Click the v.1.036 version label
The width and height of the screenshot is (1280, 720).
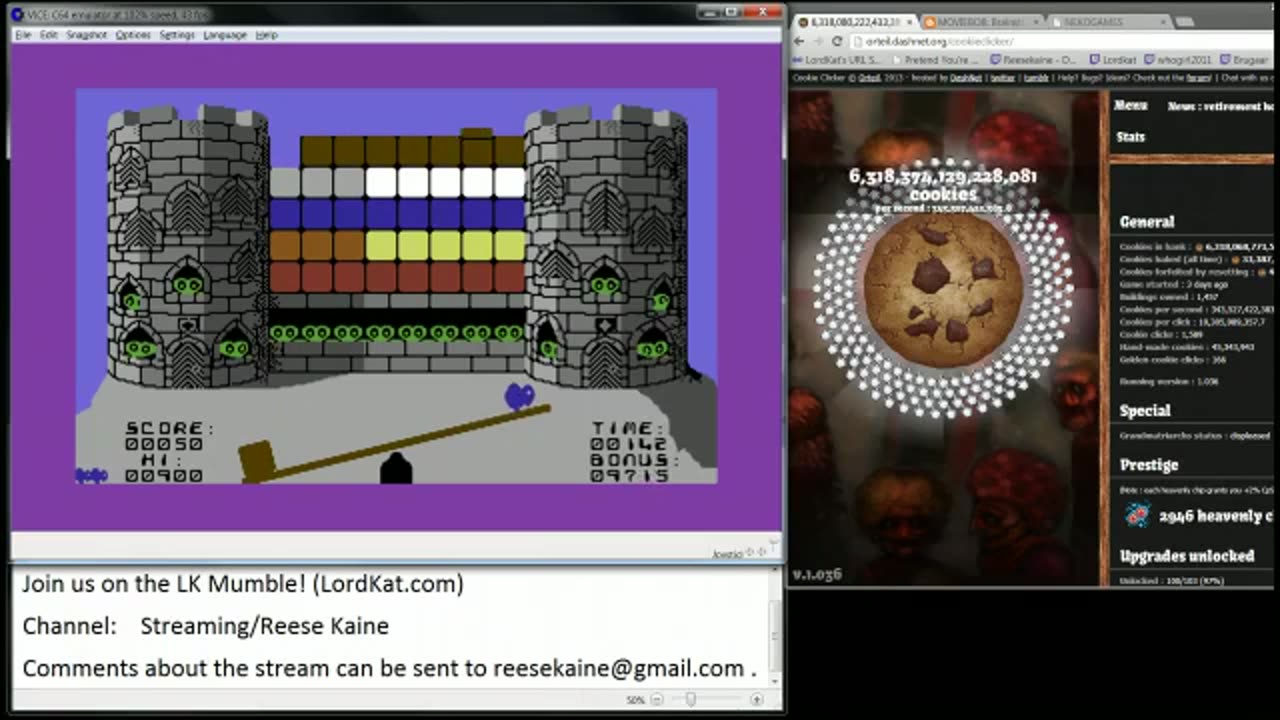tap(817, 575)
